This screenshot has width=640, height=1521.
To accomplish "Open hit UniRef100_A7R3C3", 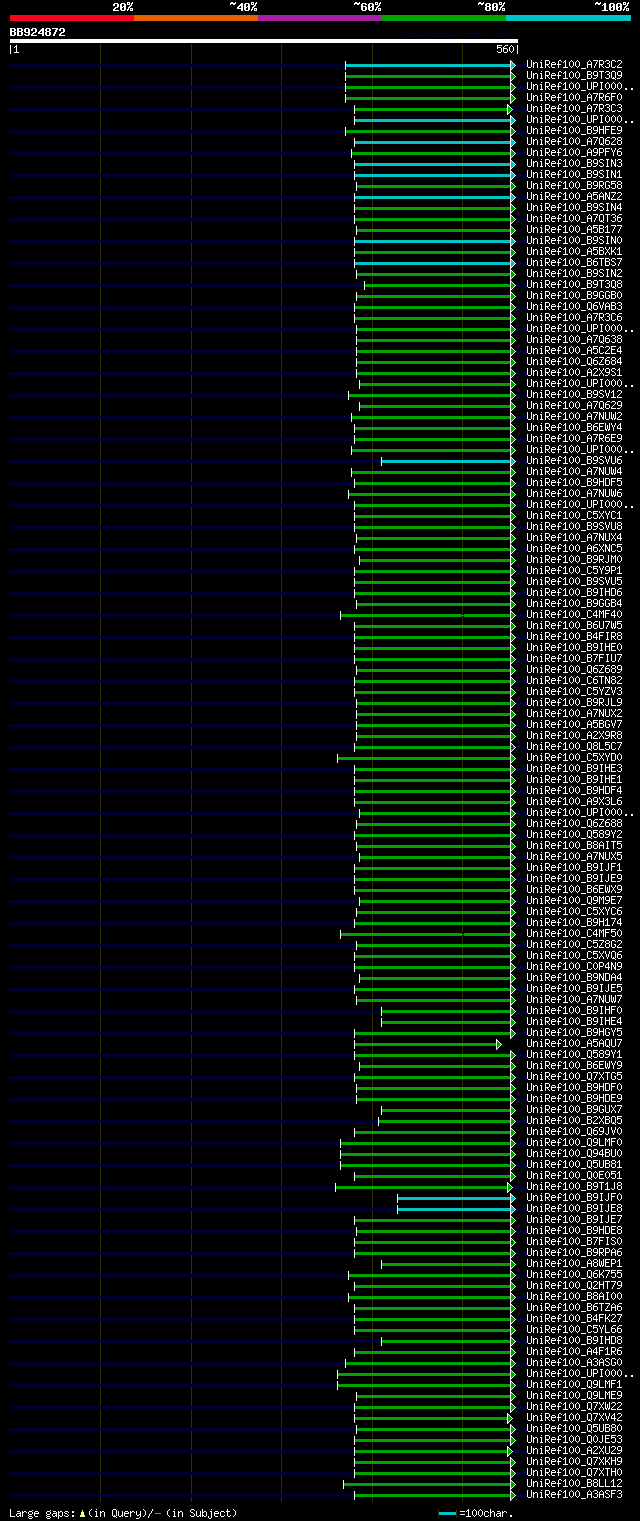I will pyautogui.click(x=574, y=109).
